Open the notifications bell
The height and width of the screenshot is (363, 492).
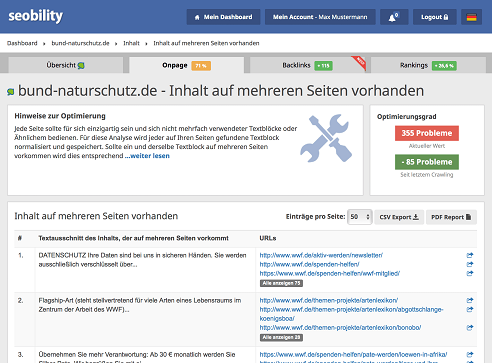[x=394, y=17]
